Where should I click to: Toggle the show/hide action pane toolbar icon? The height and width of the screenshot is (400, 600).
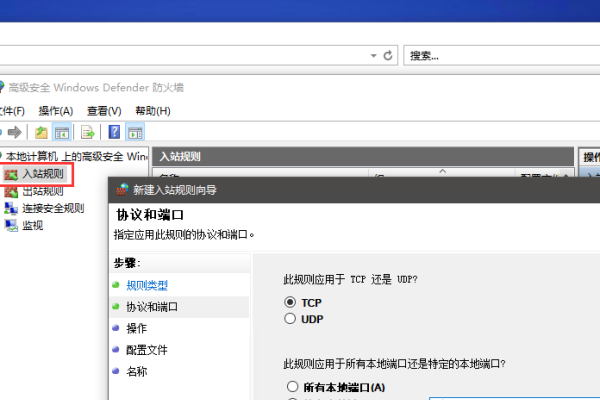click(135, 132)
